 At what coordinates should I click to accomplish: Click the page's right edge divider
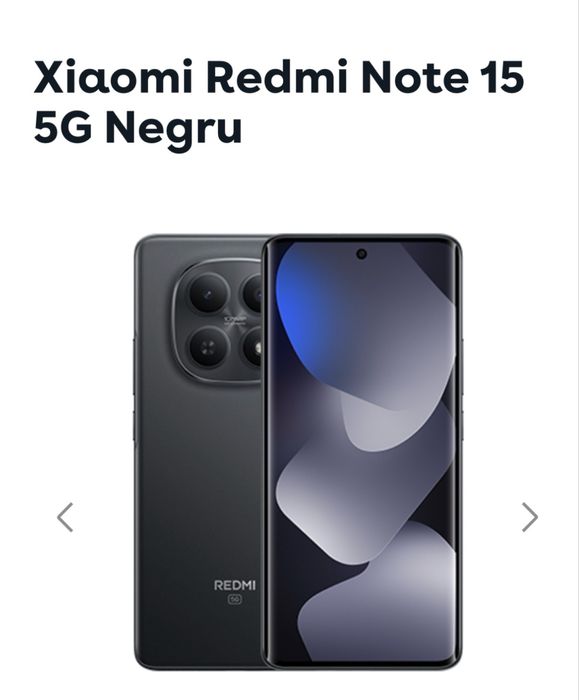click(577, 350)
